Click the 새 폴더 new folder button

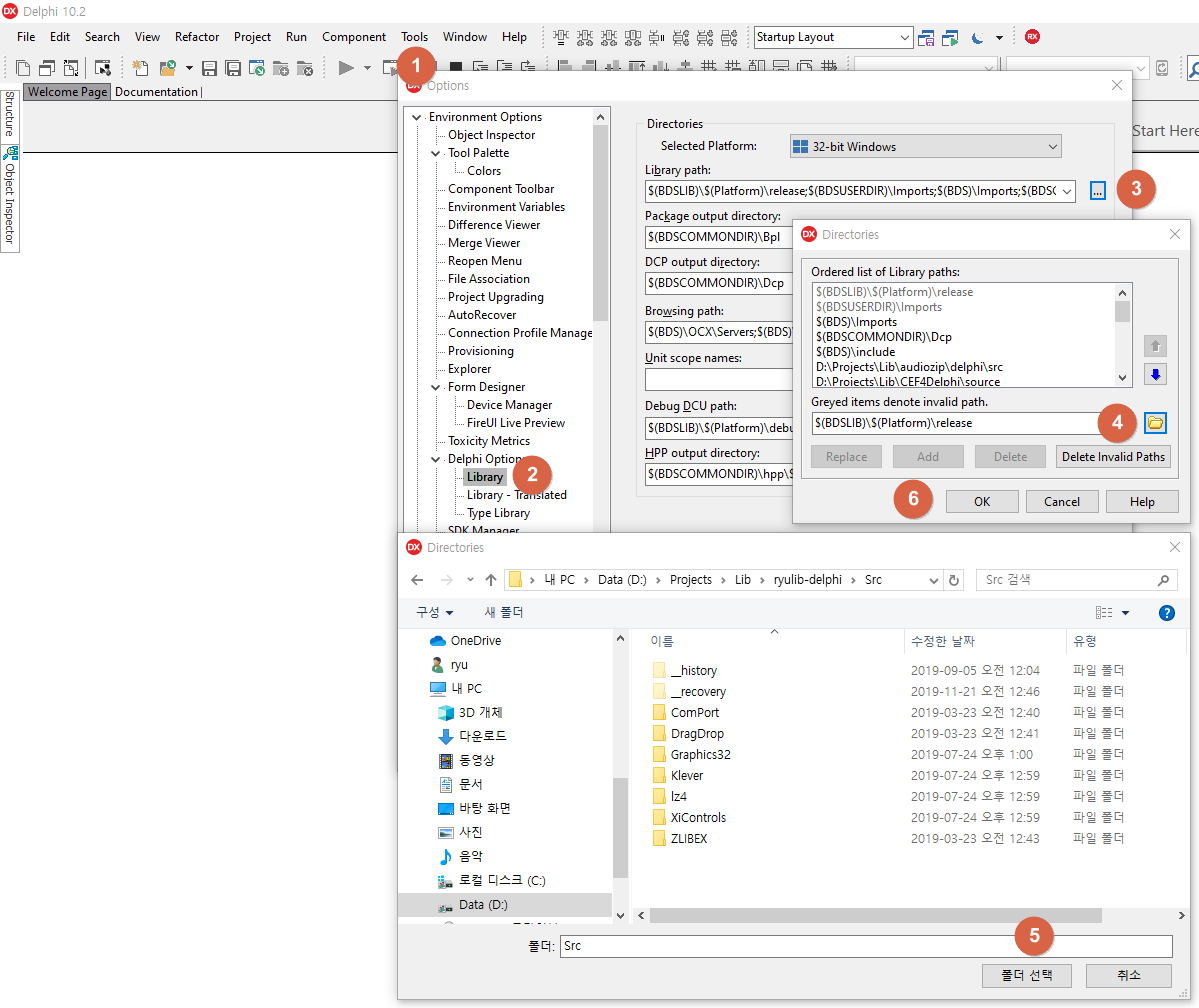[504, 613]
